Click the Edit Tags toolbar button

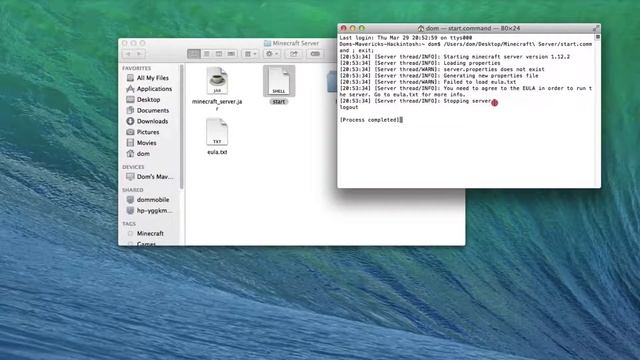coord(315,54)
